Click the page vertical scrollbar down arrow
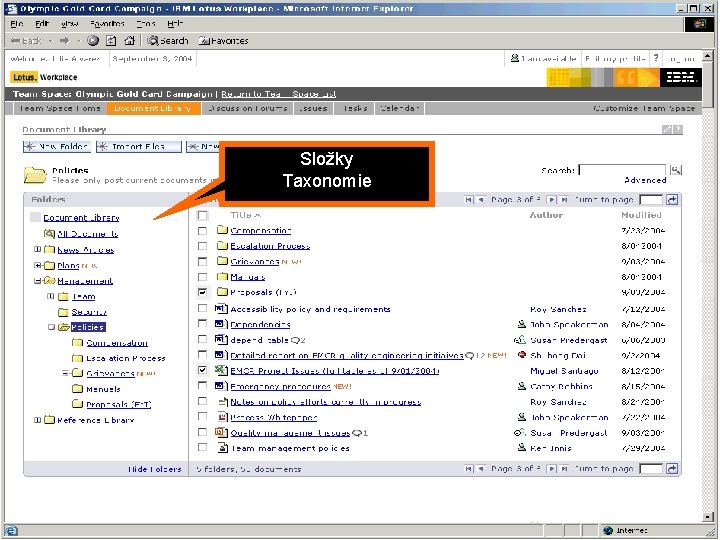Screen dimensions: 720x540 (x=708, y=517)
